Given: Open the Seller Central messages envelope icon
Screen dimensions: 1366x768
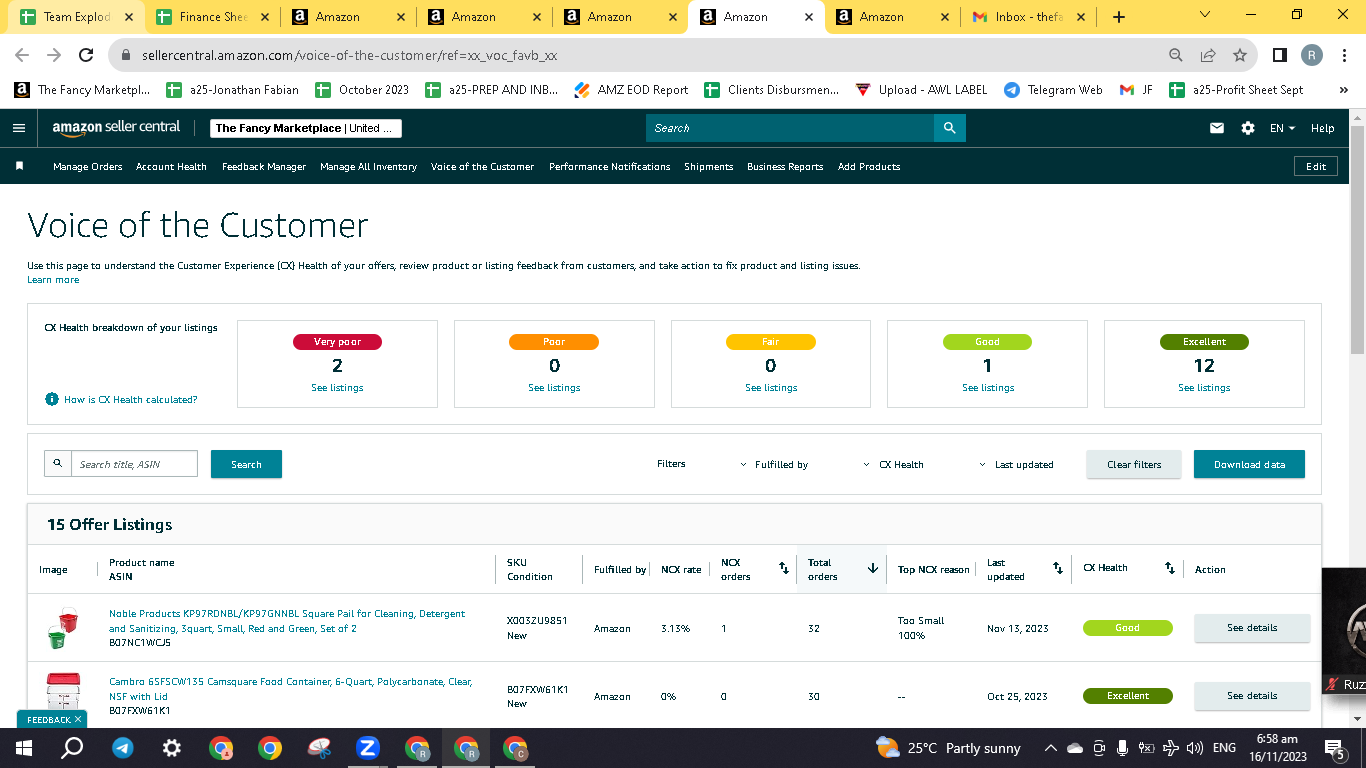Looking at the screenshot, I should [x=1217, y=128].
